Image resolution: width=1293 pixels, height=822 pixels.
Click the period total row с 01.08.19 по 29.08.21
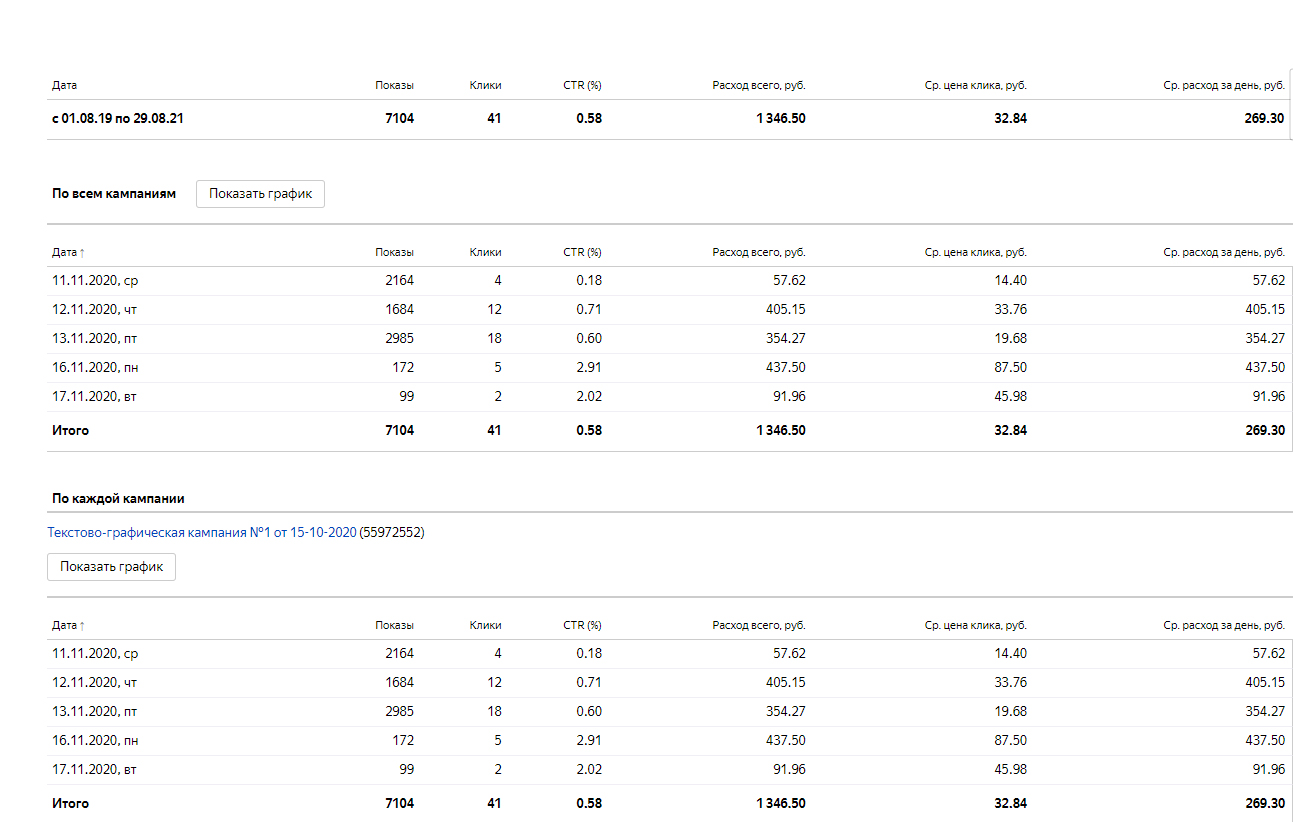tap(118, 119)
